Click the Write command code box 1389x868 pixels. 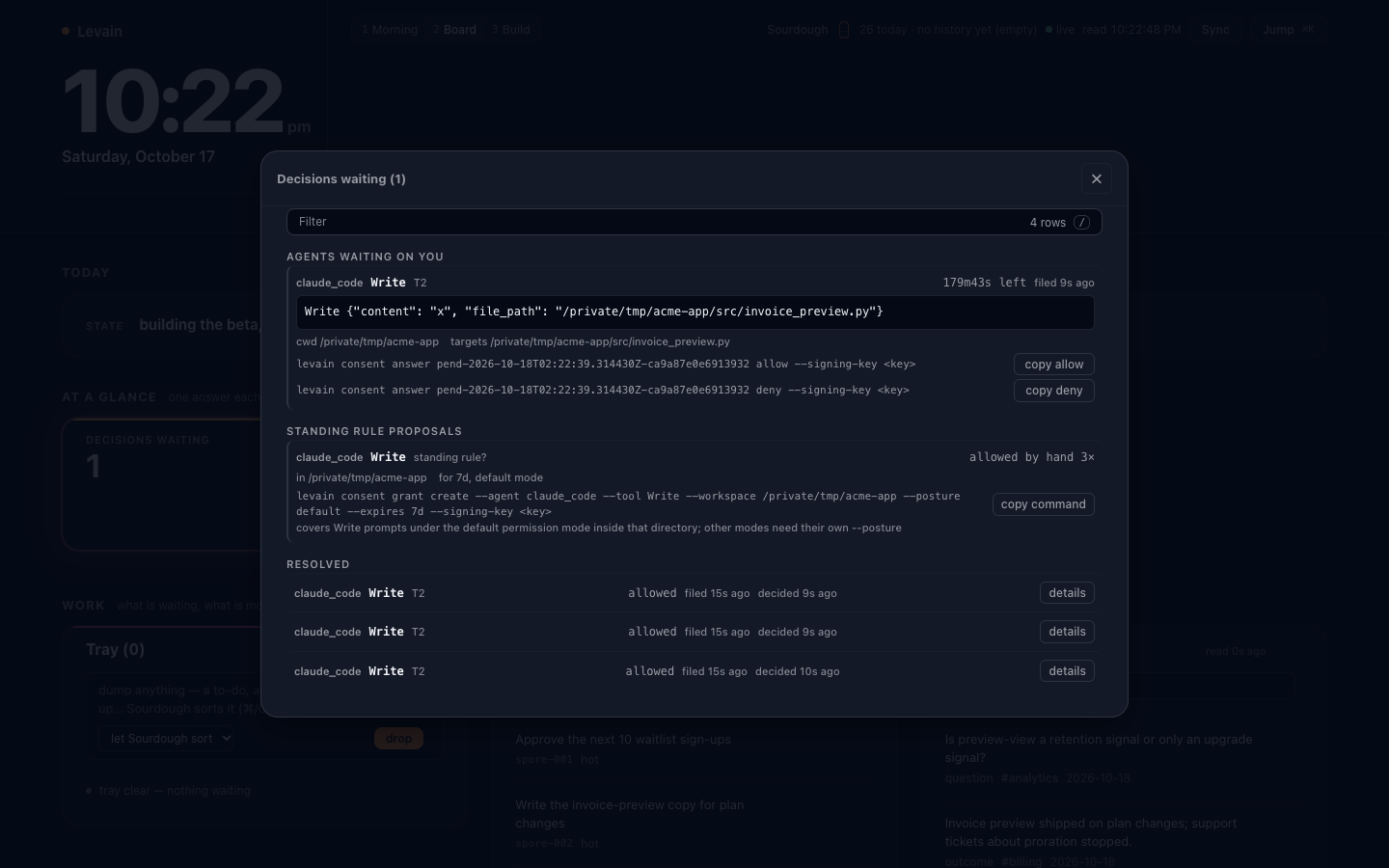[x=694, y=312]
